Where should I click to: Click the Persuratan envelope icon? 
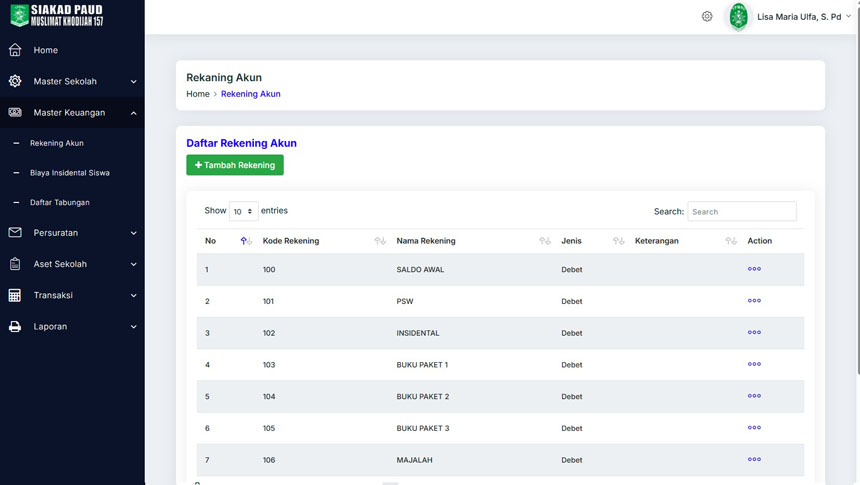[15, 233]
